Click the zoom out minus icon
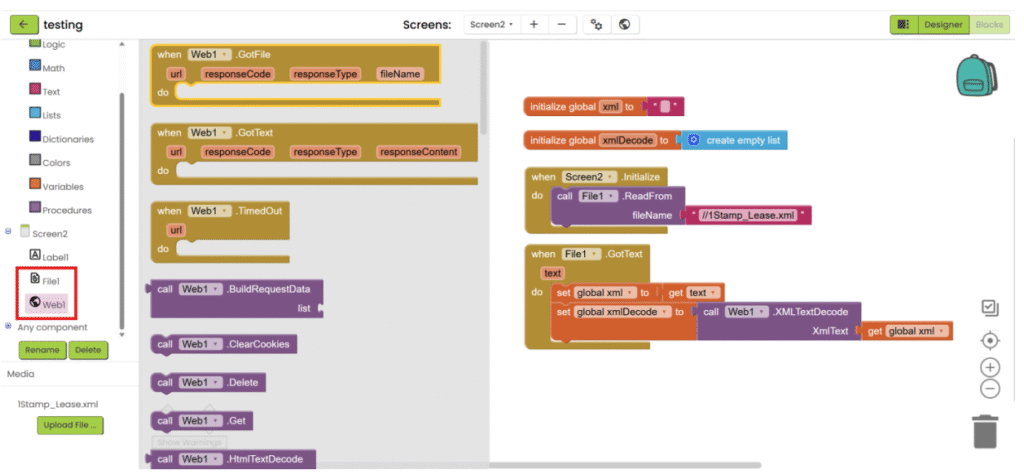Screen dimensions: 1024x475 990,389
